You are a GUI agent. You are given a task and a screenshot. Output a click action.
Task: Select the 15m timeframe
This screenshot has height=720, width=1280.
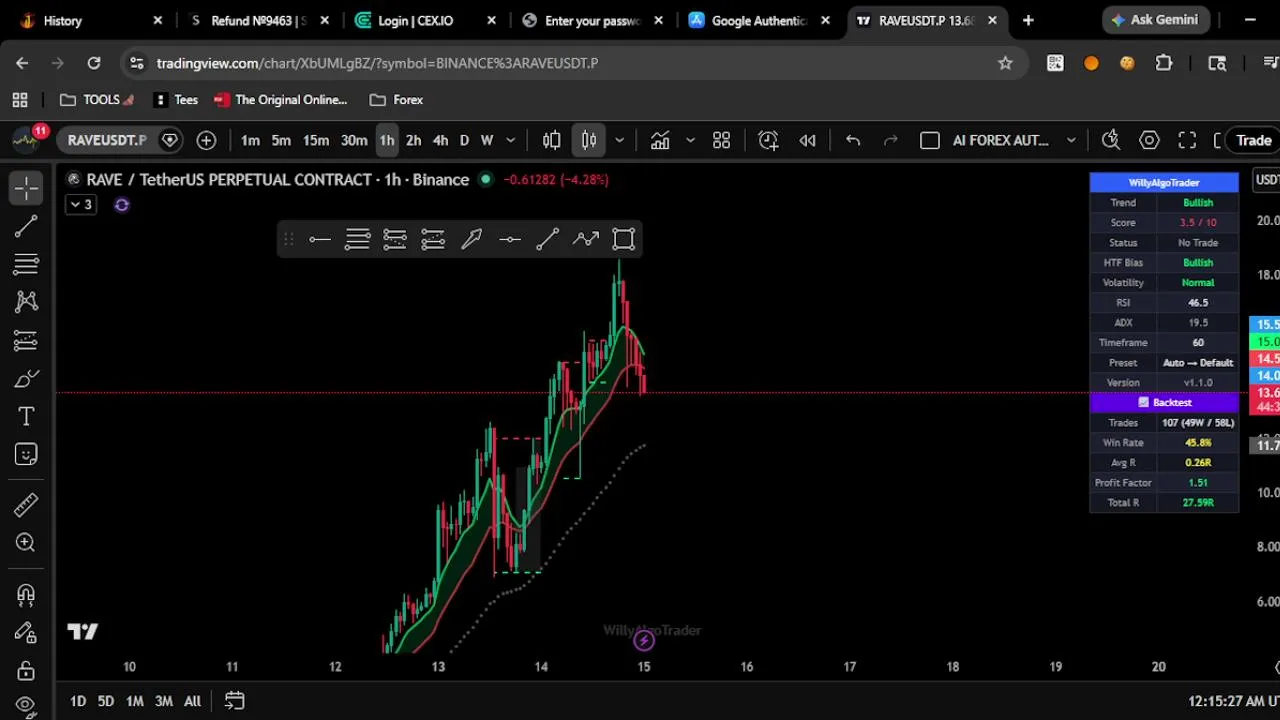coord(316,141)
